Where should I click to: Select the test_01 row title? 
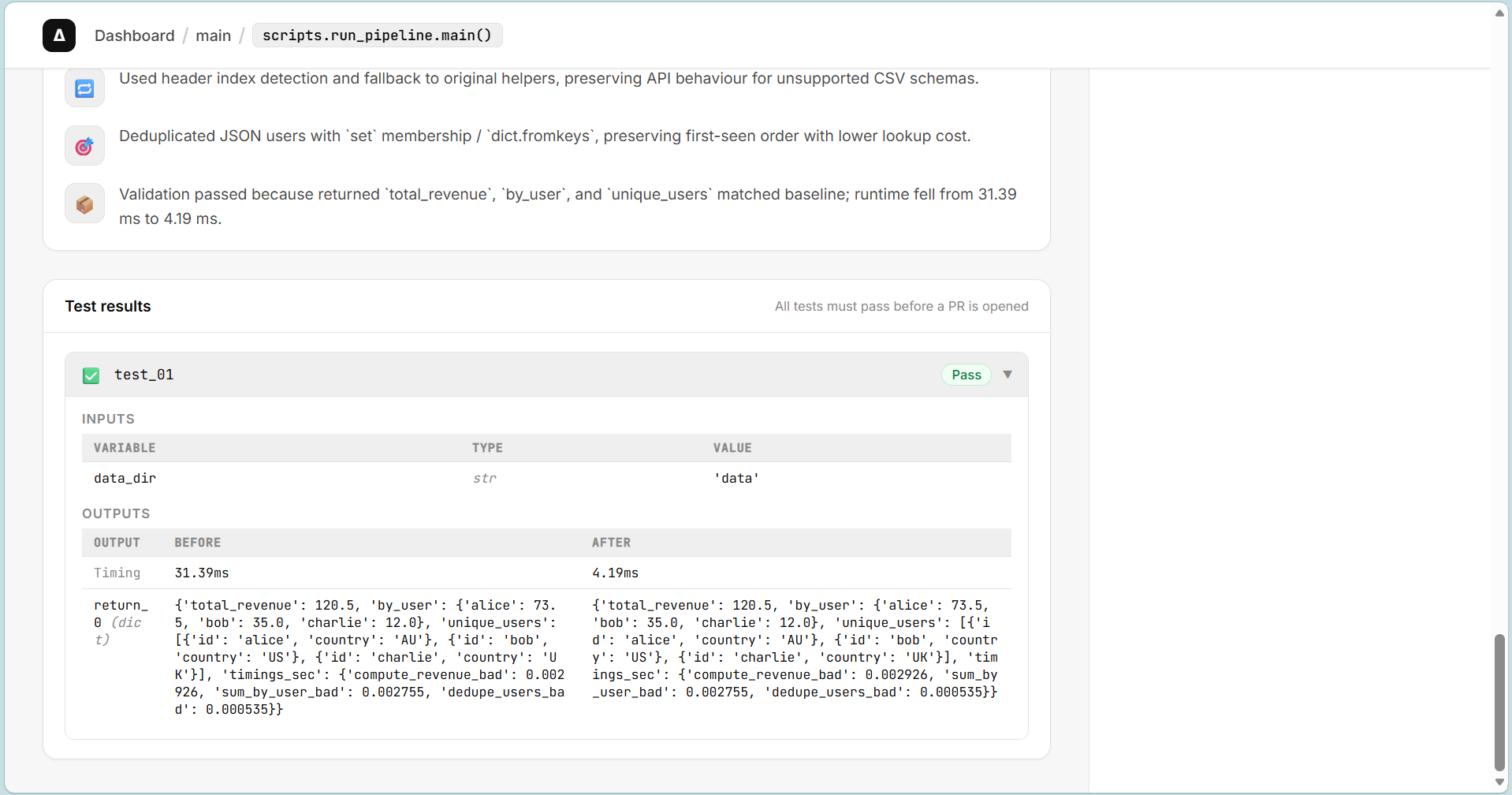(x=144, y=375)
